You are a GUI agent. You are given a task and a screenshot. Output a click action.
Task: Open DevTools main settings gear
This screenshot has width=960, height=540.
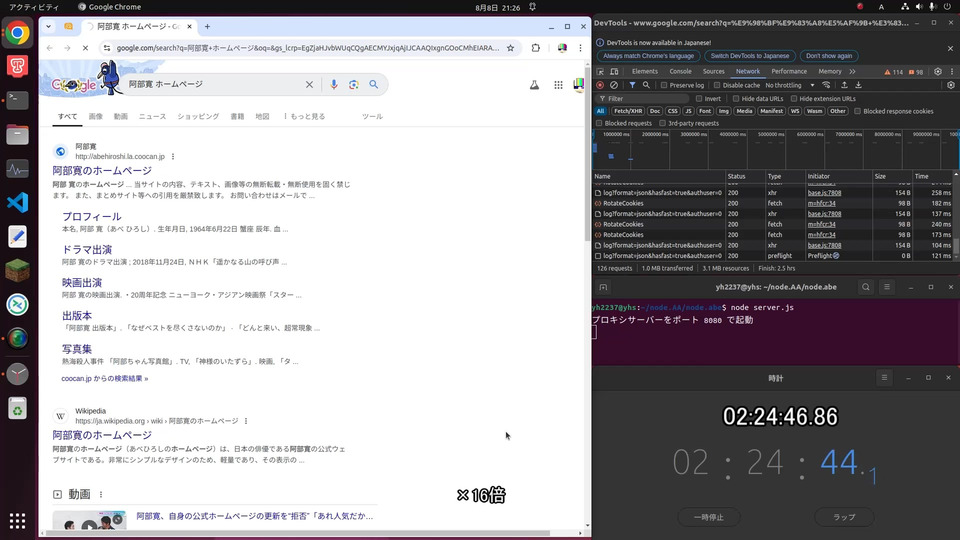[x=938, y=72]
